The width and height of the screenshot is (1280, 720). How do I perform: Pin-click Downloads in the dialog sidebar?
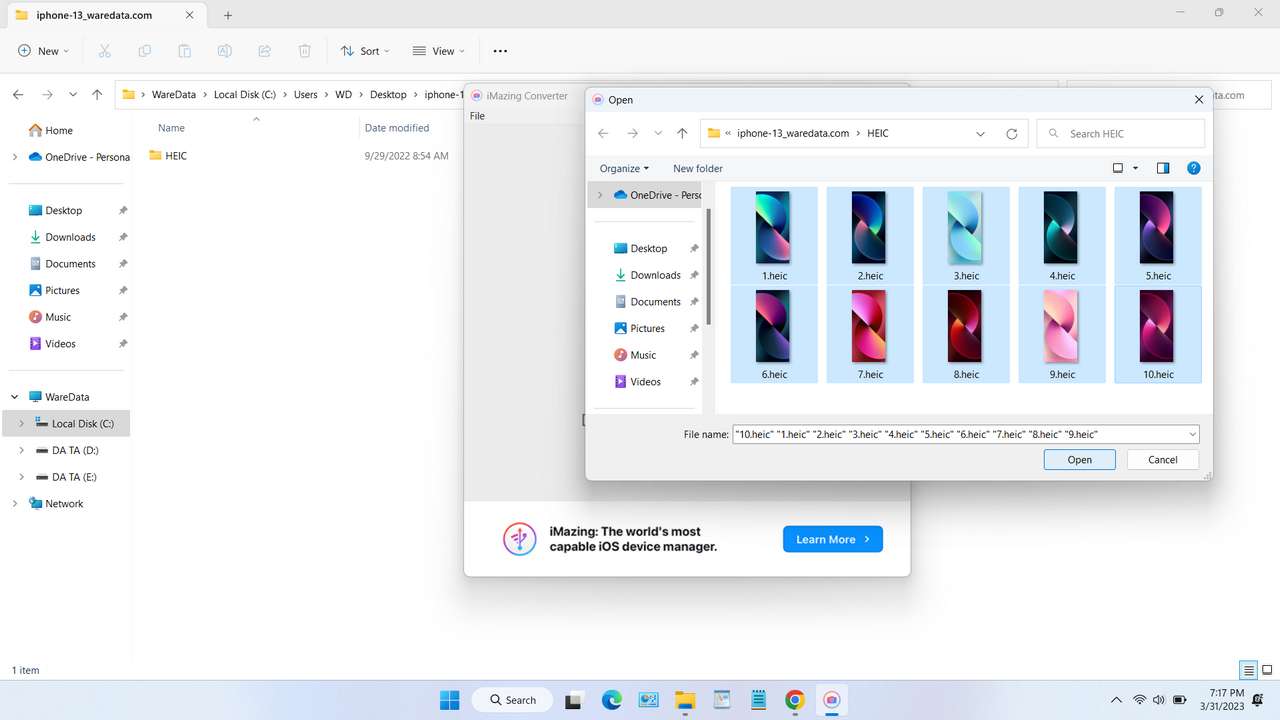click(x=694, y=275)
